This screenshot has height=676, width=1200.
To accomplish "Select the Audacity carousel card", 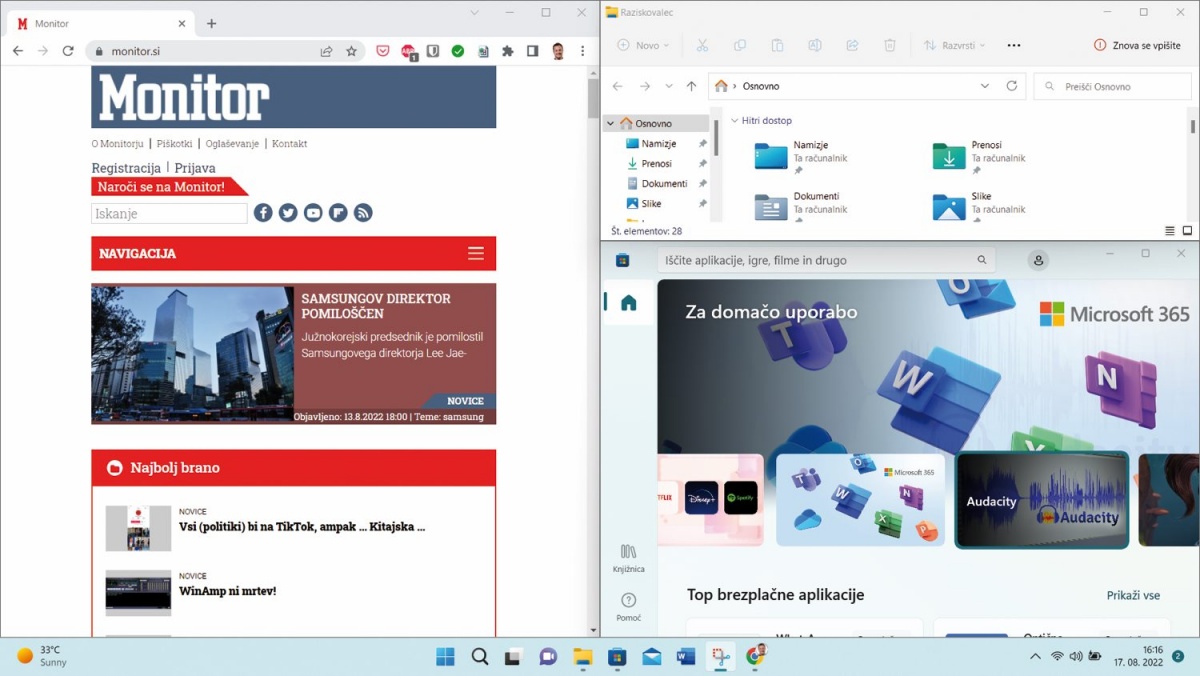I will (1042, 500).
